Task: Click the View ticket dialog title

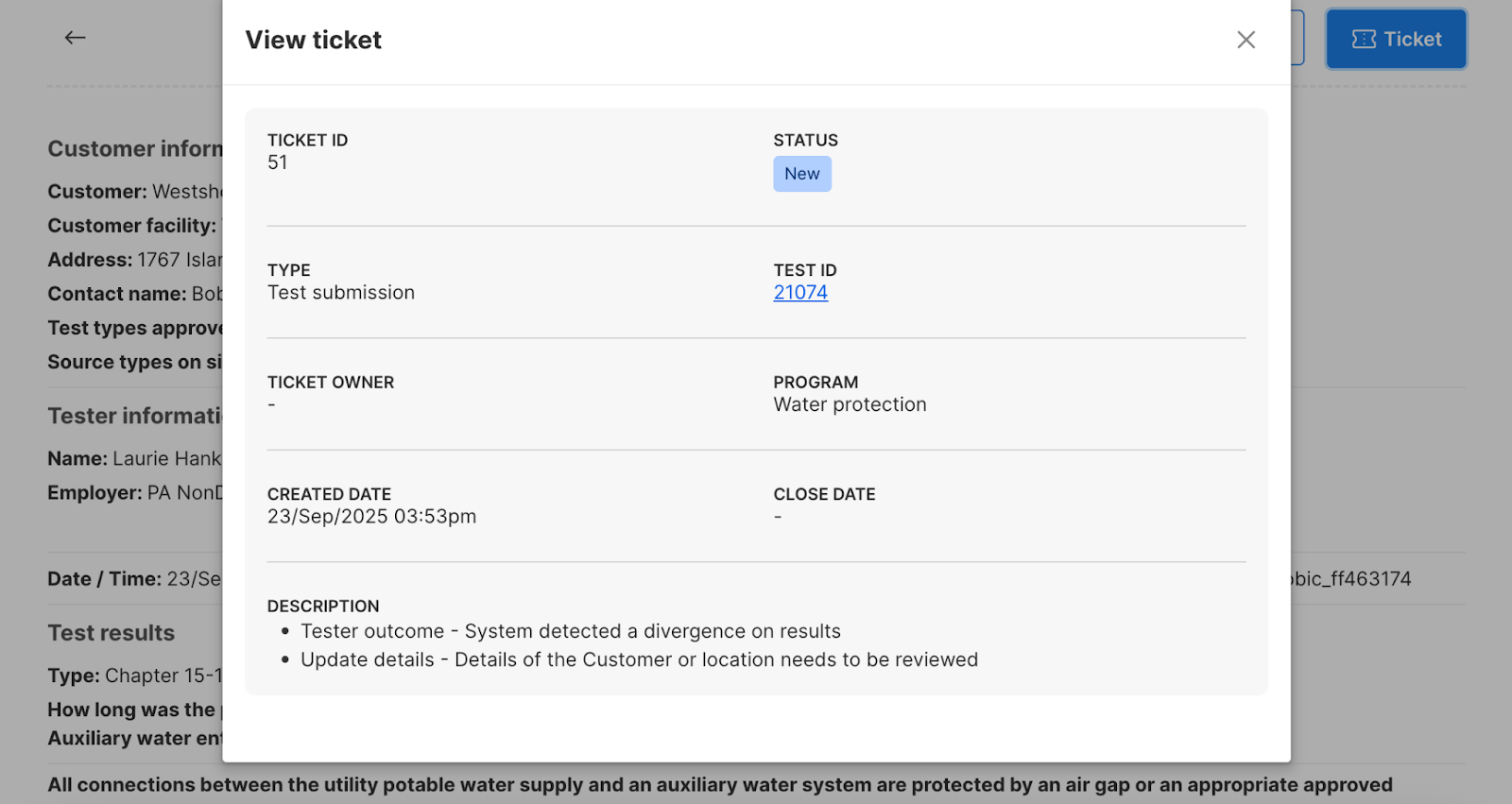Action: (314, 40)
